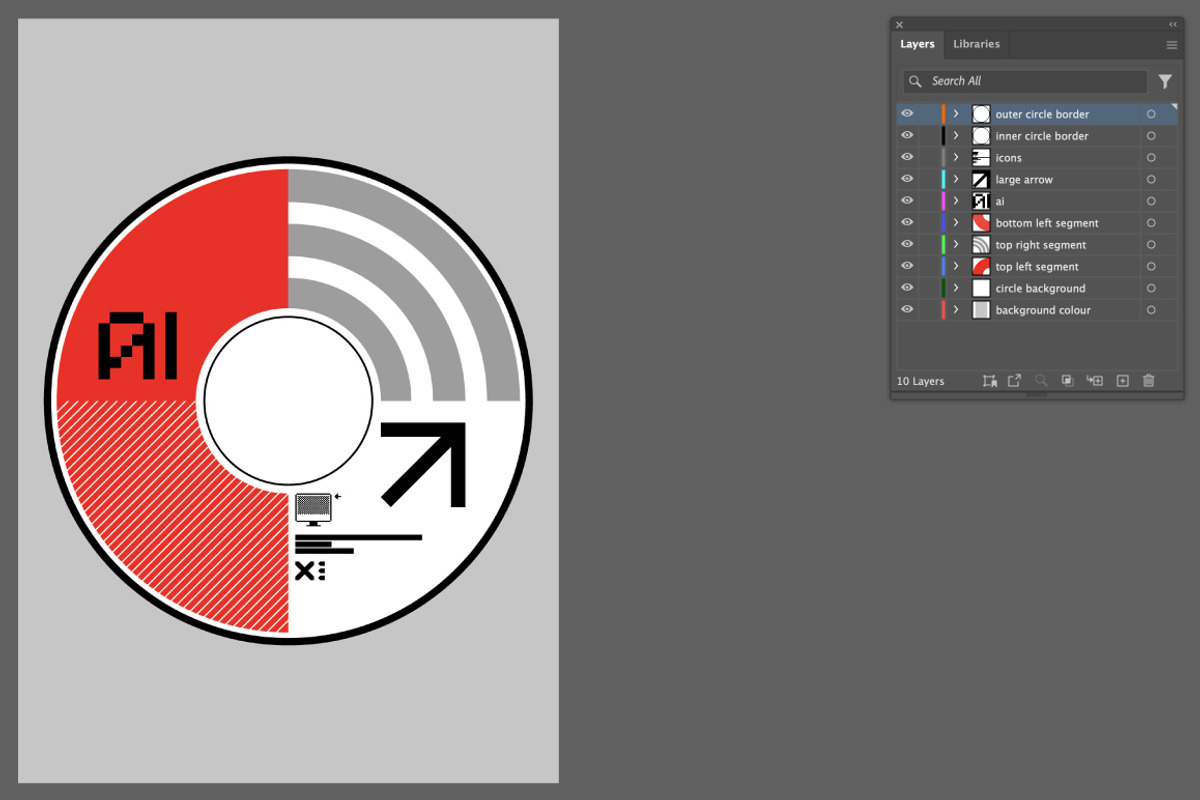Toggle eye for top right segment layer

pyautogui.click(x=907, y=245)
